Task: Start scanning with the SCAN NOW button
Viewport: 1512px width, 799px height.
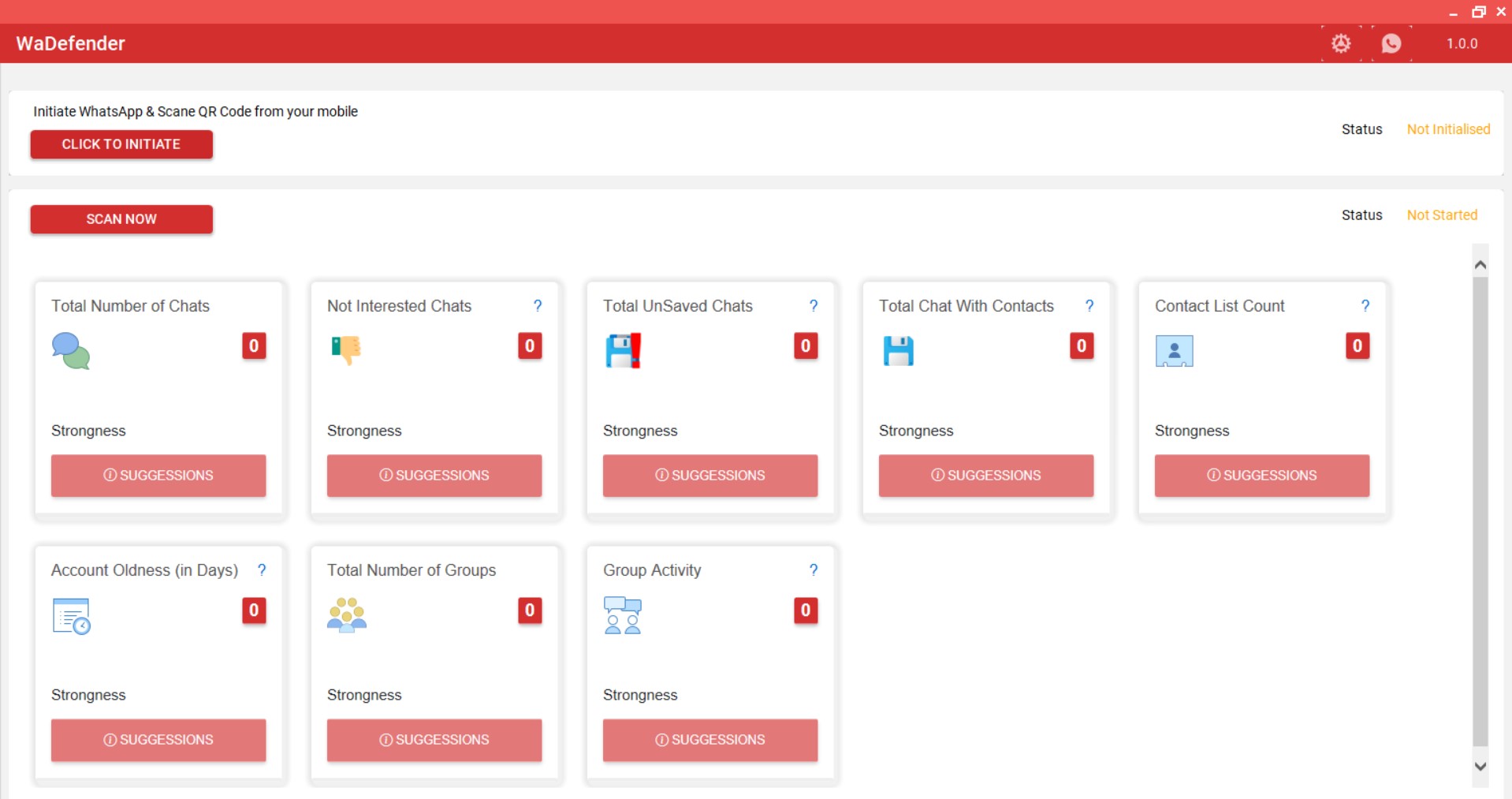Action: click(121, 219)
